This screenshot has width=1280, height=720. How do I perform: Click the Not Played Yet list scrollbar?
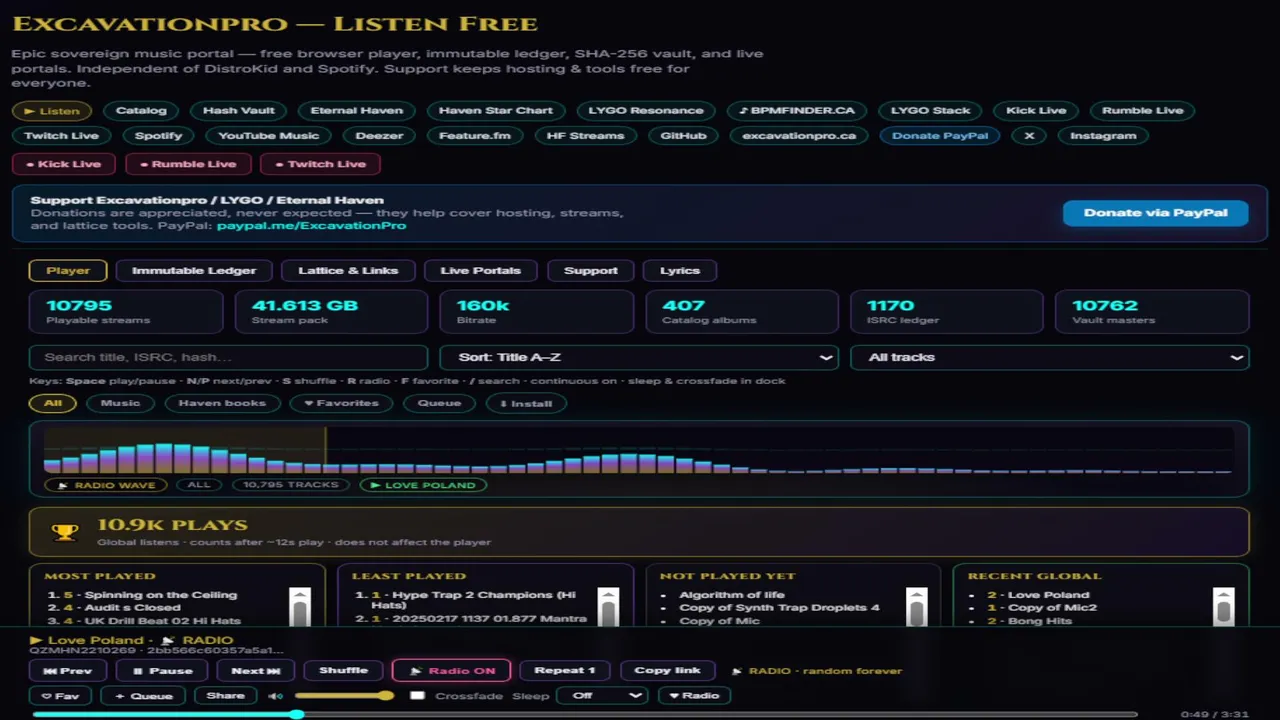[916, 606]
